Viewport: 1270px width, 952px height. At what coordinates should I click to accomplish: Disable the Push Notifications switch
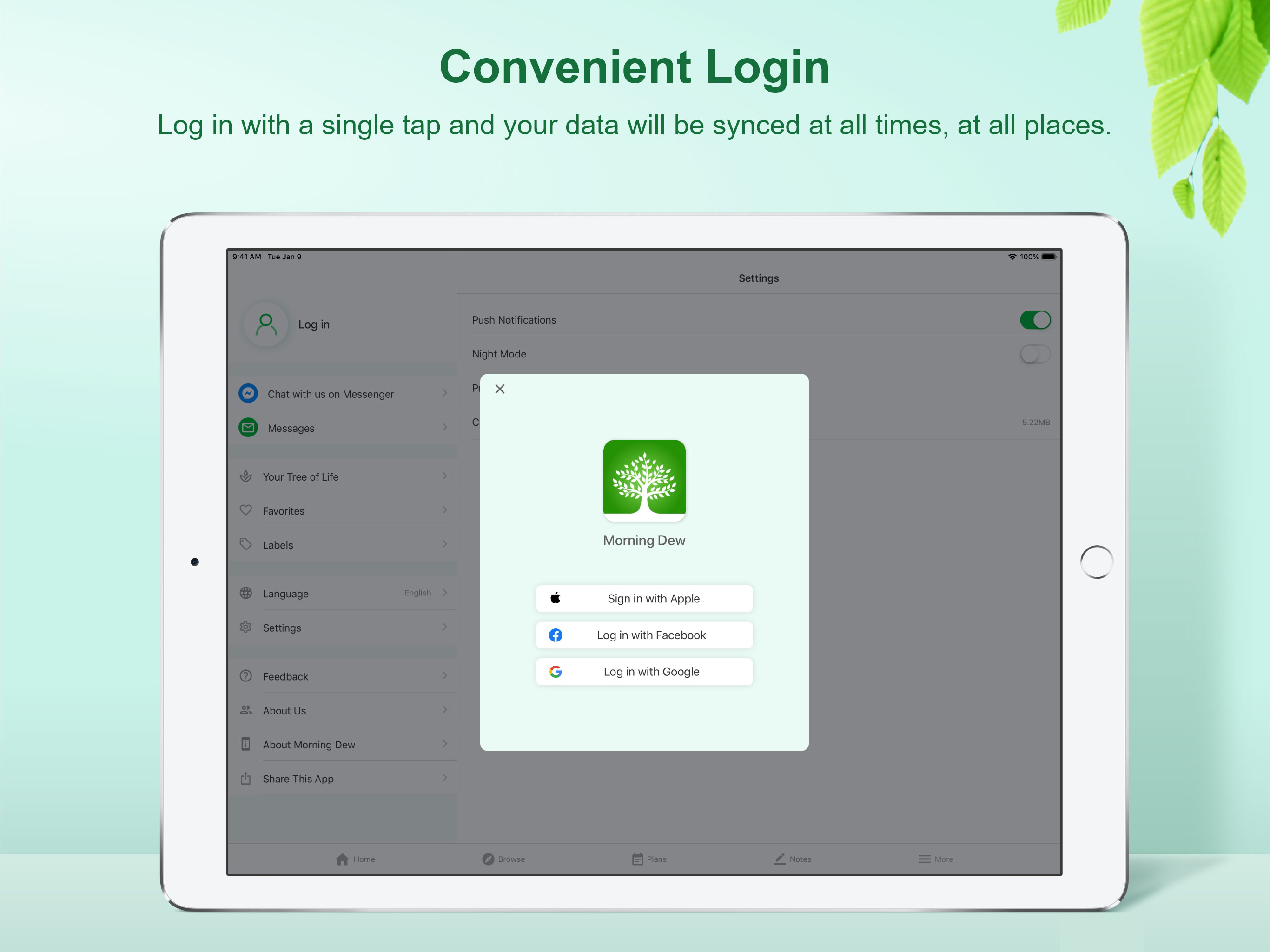pyautogui.click(x=1035, y=320)
